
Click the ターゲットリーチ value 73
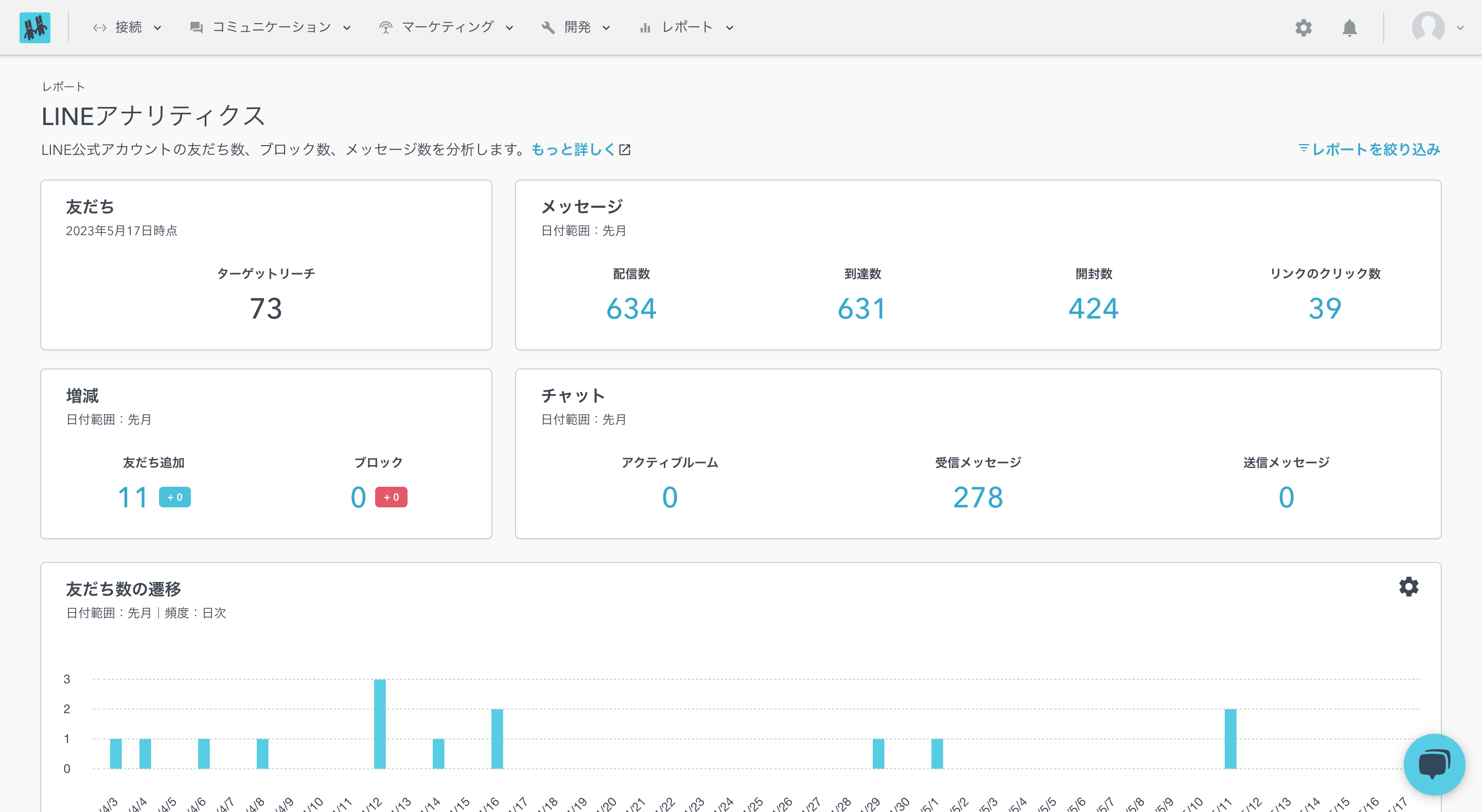coord(266,308)
